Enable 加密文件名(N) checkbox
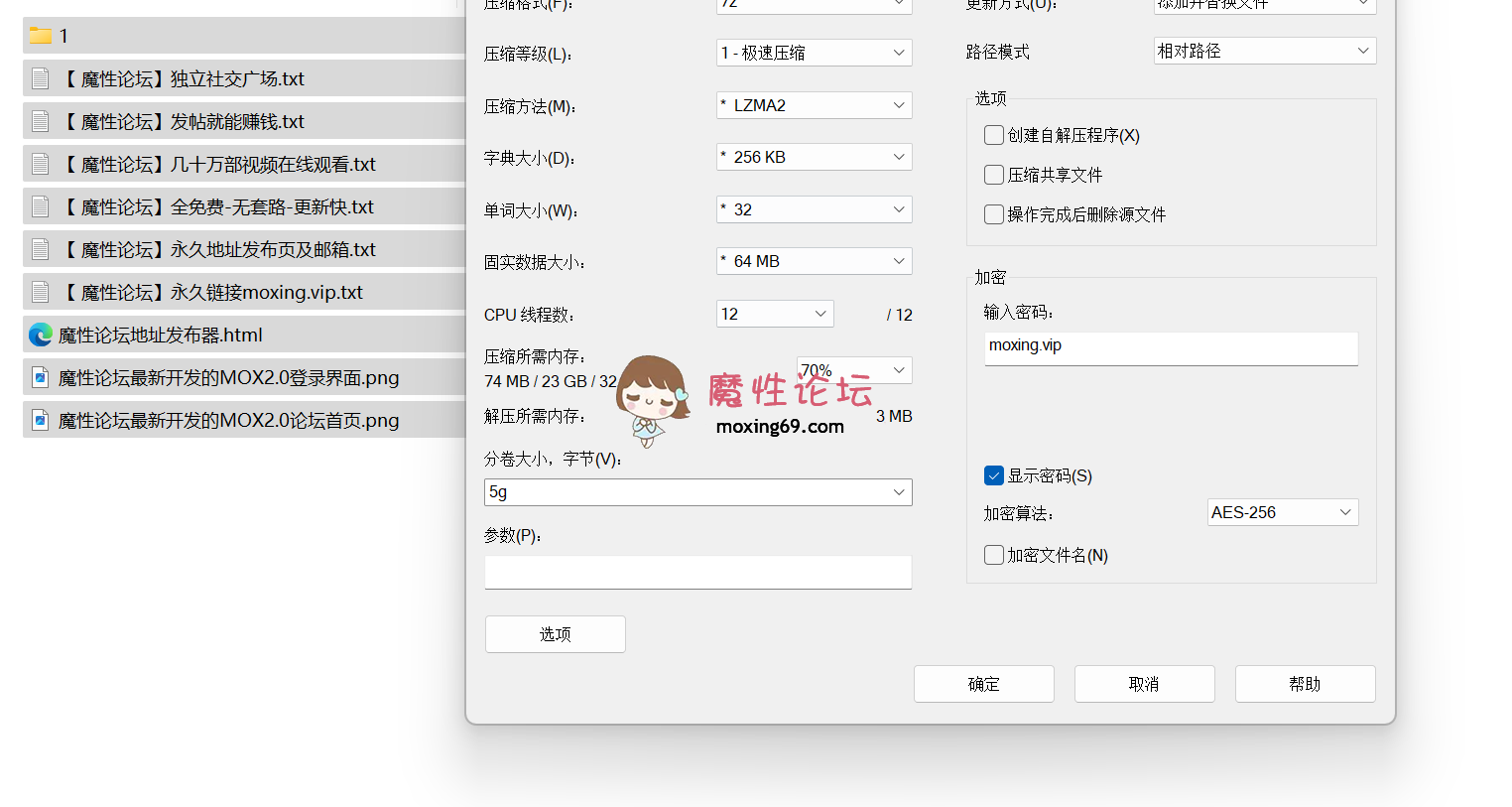This screenshot has width=1512, height=807. 994,555
